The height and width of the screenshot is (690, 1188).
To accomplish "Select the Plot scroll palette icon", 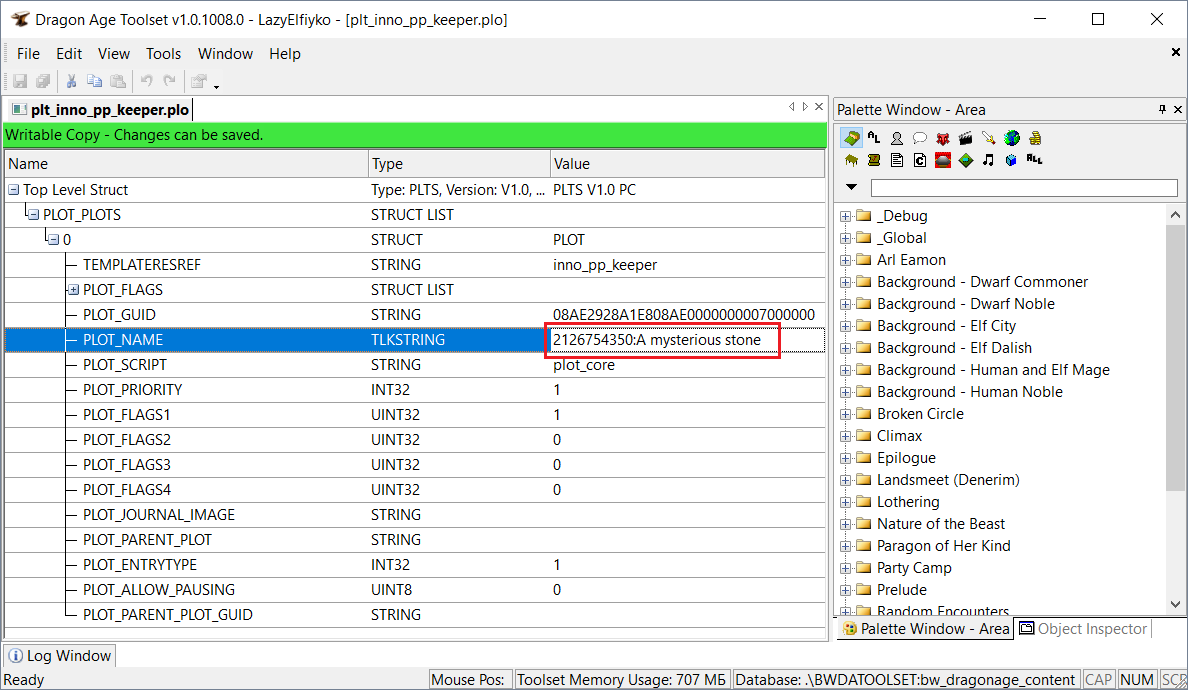I will pyautogui.click(x=874, y=160).
